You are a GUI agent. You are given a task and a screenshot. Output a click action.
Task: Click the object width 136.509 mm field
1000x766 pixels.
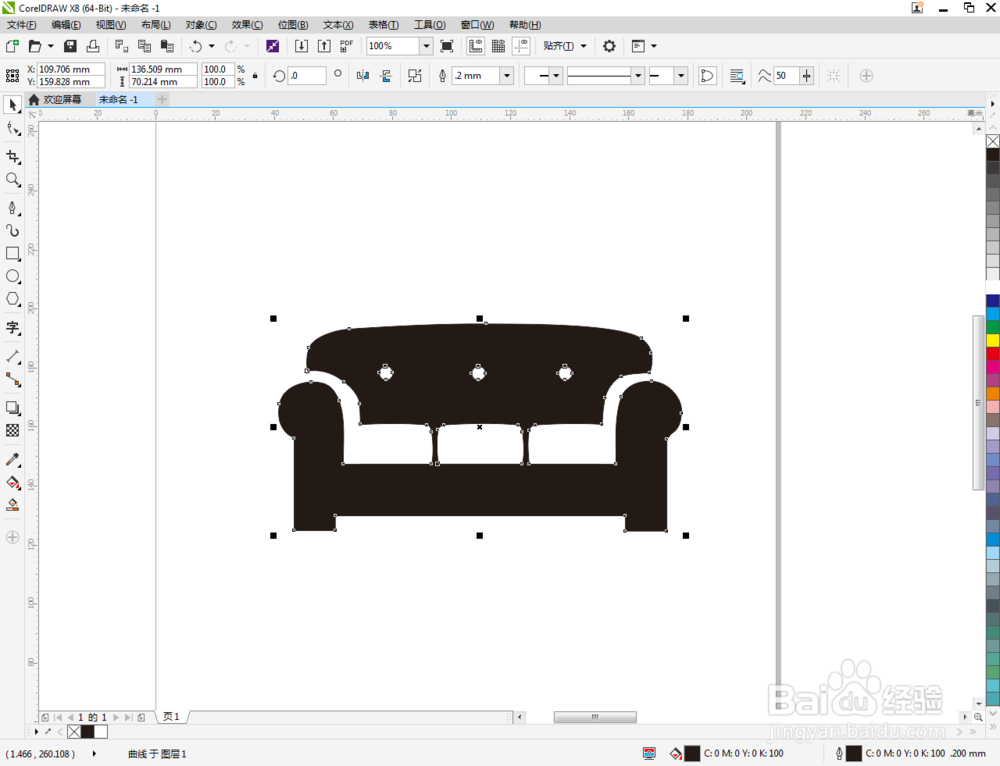click(x=163, y=69)
